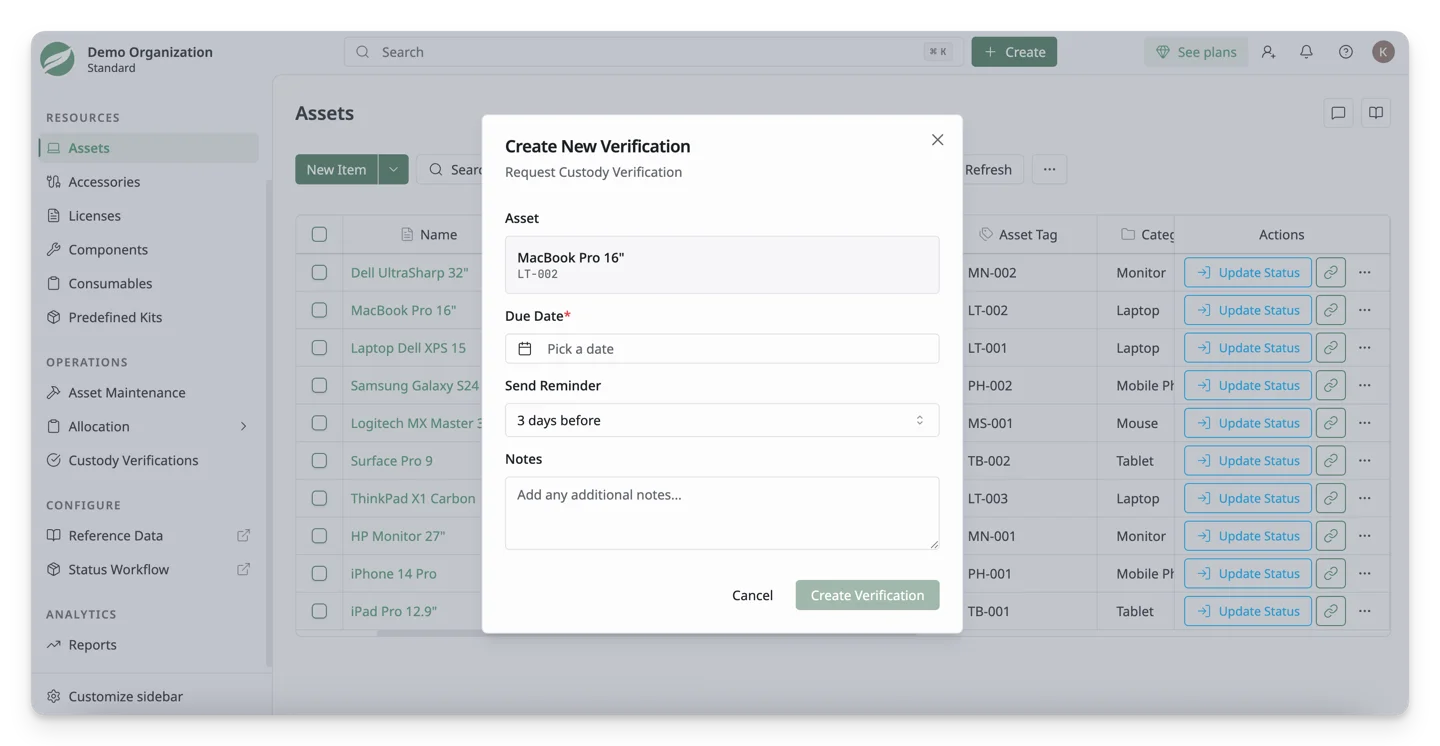This screenshot has width=1440, height=746.
Task: Open the comments panel icon
Action: pyautogui.click(x=1338, y=113)
